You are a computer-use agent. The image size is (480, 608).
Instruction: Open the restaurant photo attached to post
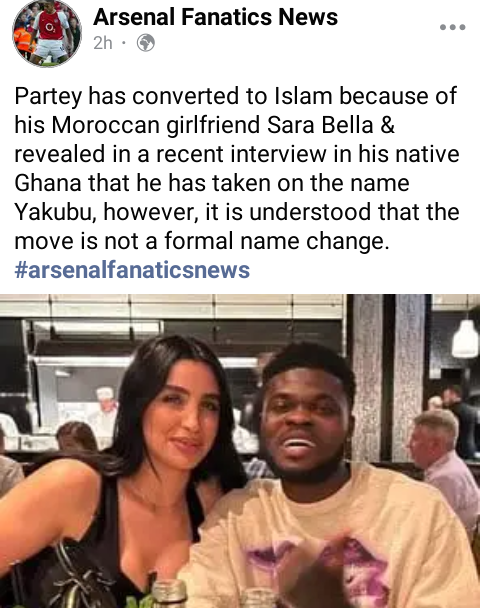(240, 451)
